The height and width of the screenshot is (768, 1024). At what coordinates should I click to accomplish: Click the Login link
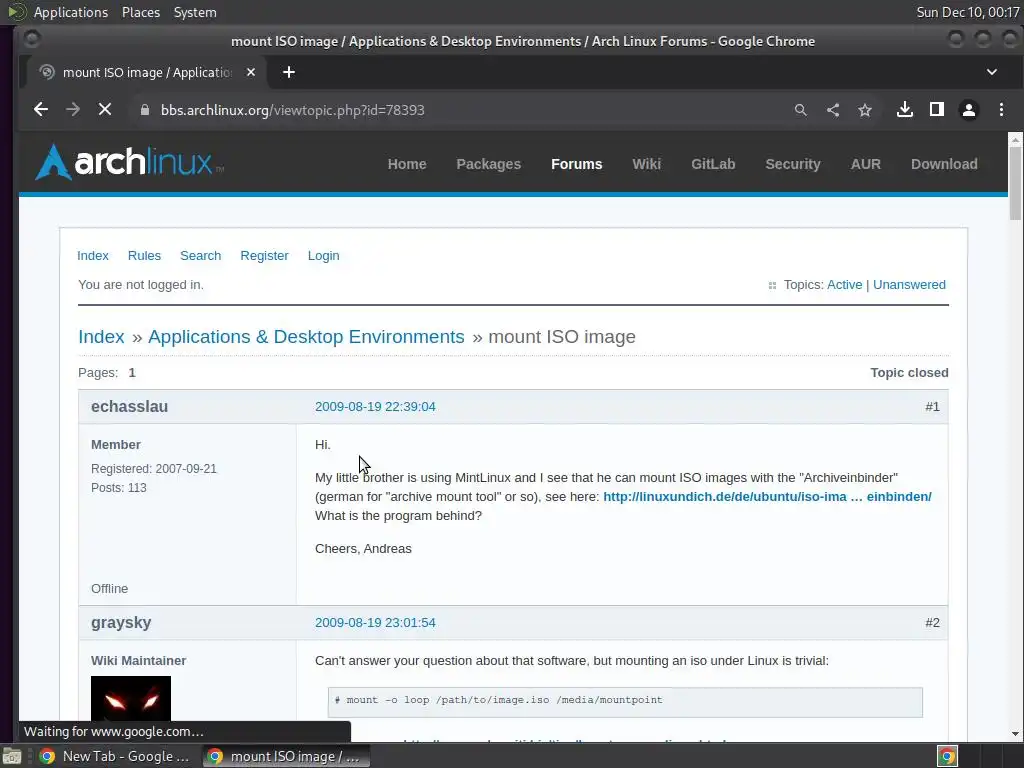(323, 255)
